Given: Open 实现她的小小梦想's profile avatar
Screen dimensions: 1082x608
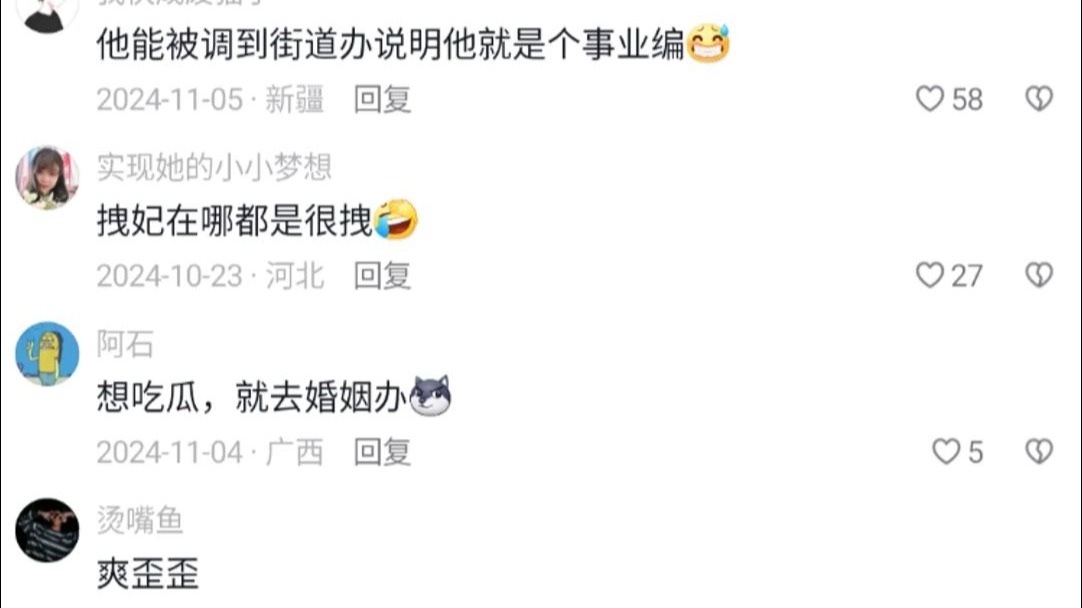Looking at the screenshot, I should coord(47,177).
